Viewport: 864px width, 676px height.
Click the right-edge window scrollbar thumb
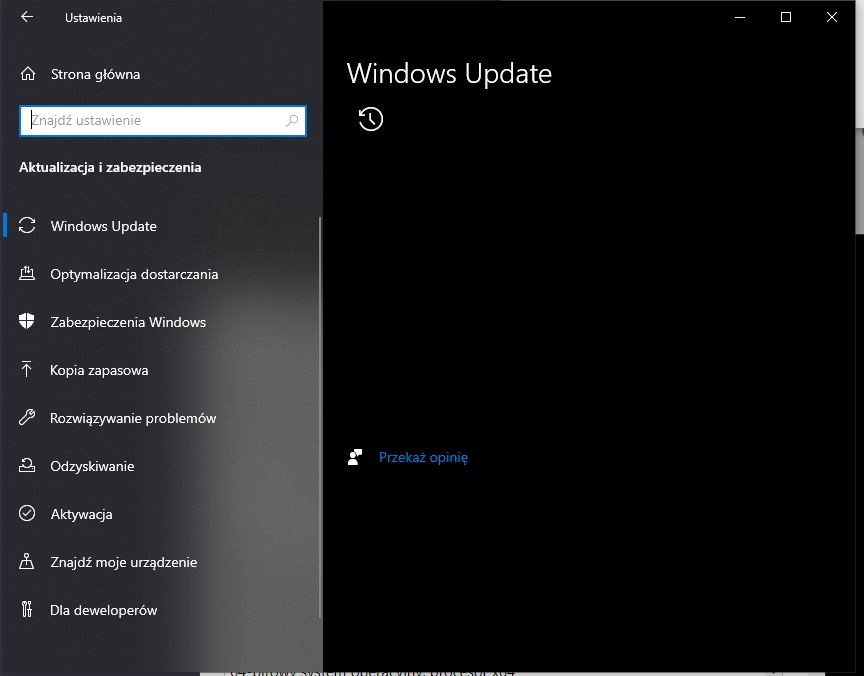pyautogui.click(x=860, y=181)
